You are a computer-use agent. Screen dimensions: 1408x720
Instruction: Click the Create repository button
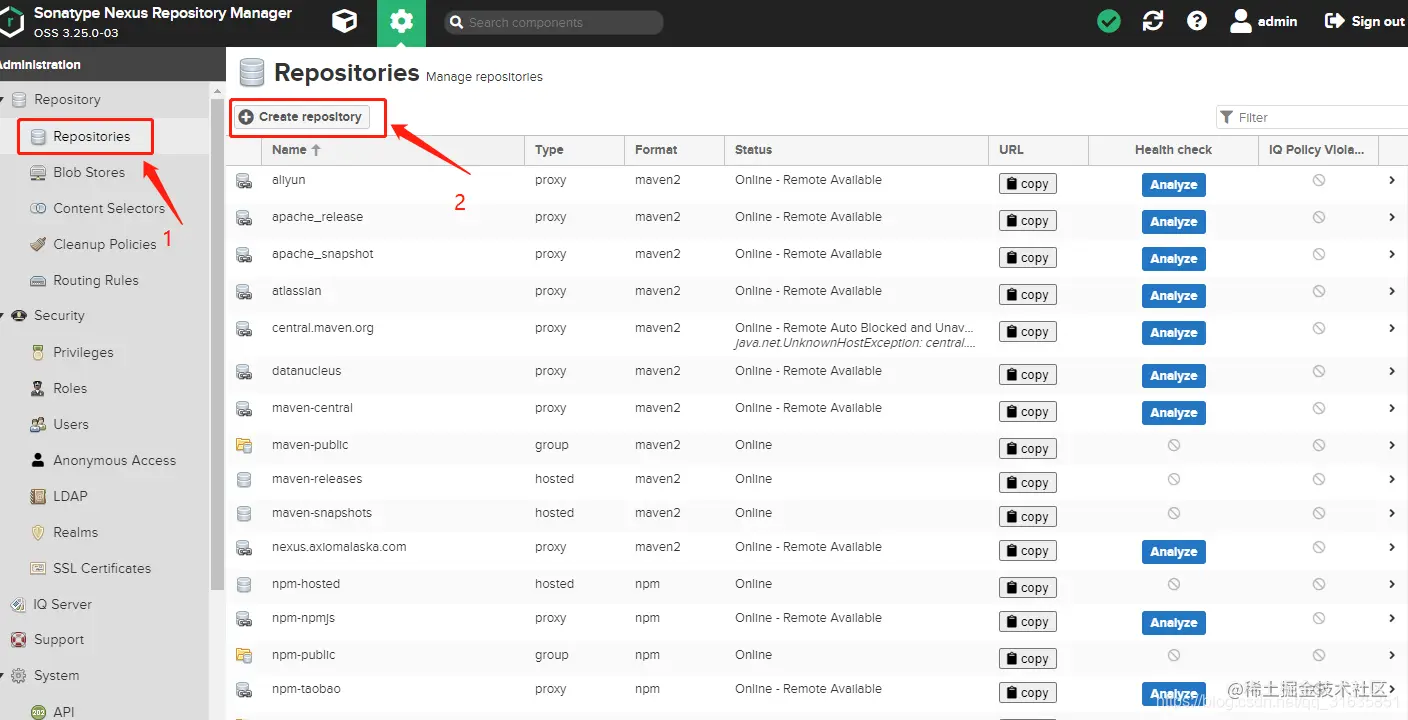pos(301,117)
